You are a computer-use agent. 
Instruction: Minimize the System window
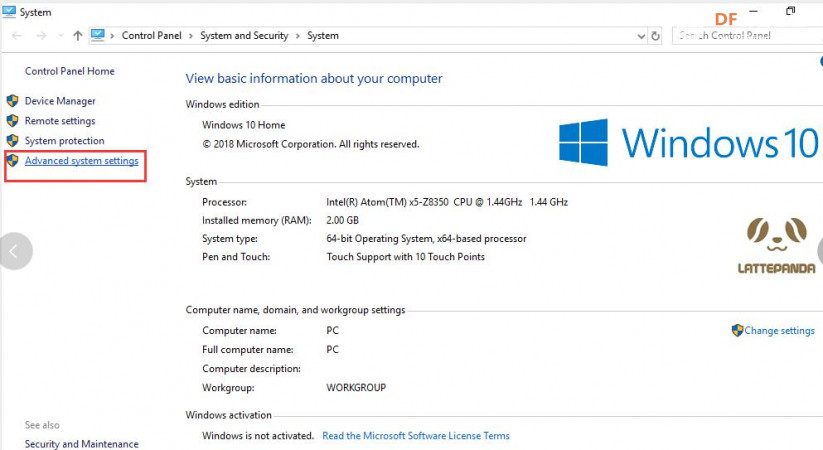pos(754,11)
